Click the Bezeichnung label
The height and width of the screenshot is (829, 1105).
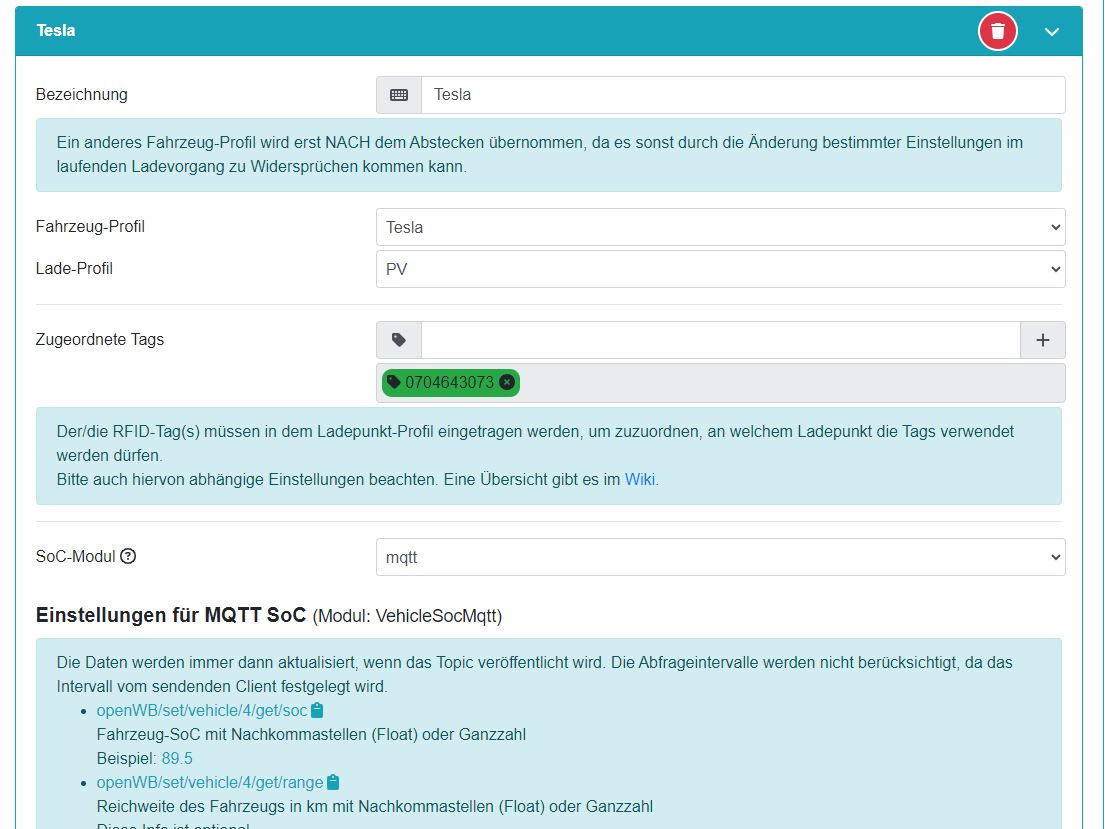pyautogui.click(x=82, y=94)
